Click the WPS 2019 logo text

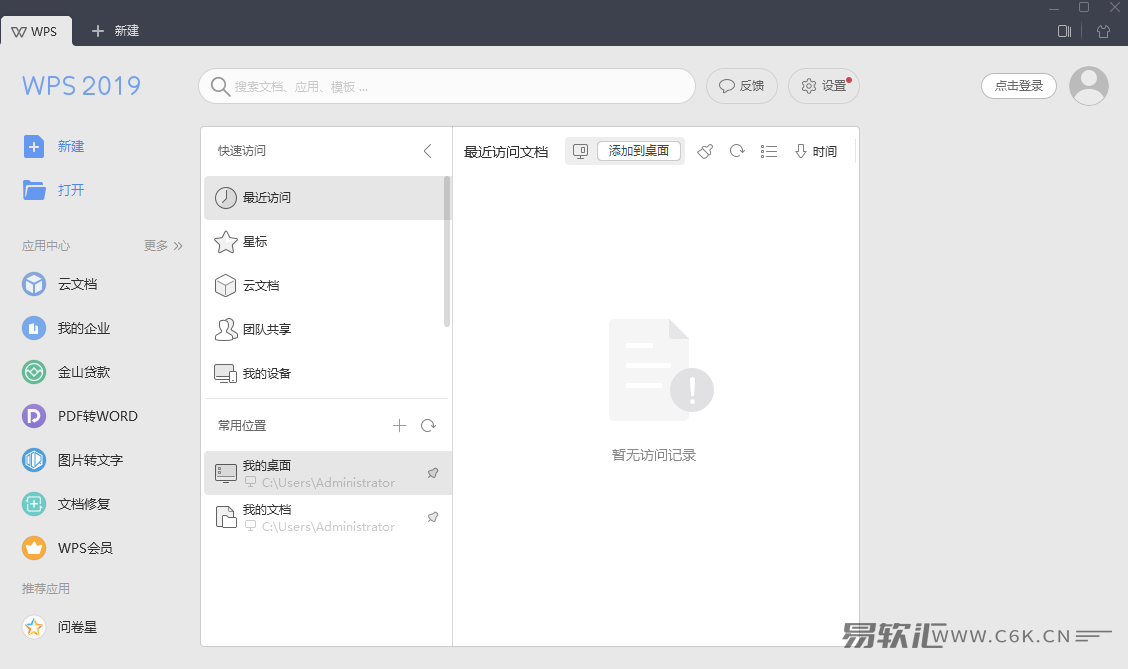tap(81, 86)
